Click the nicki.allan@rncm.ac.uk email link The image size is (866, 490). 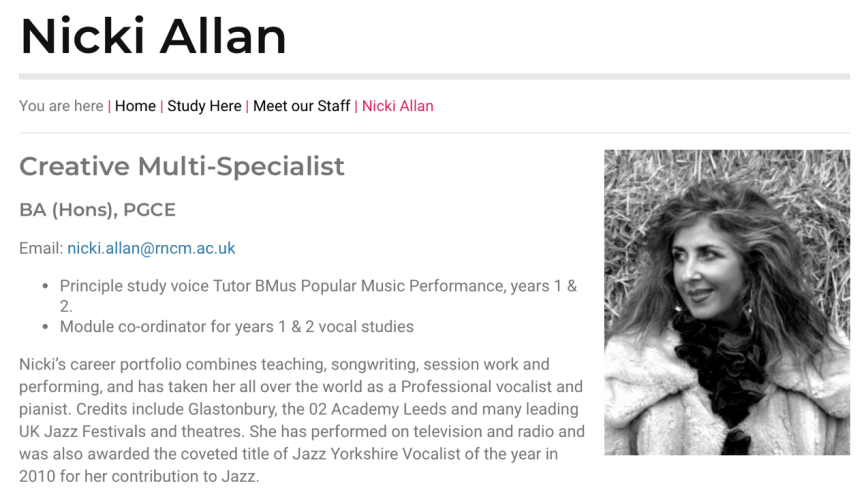tap(151, 249)
